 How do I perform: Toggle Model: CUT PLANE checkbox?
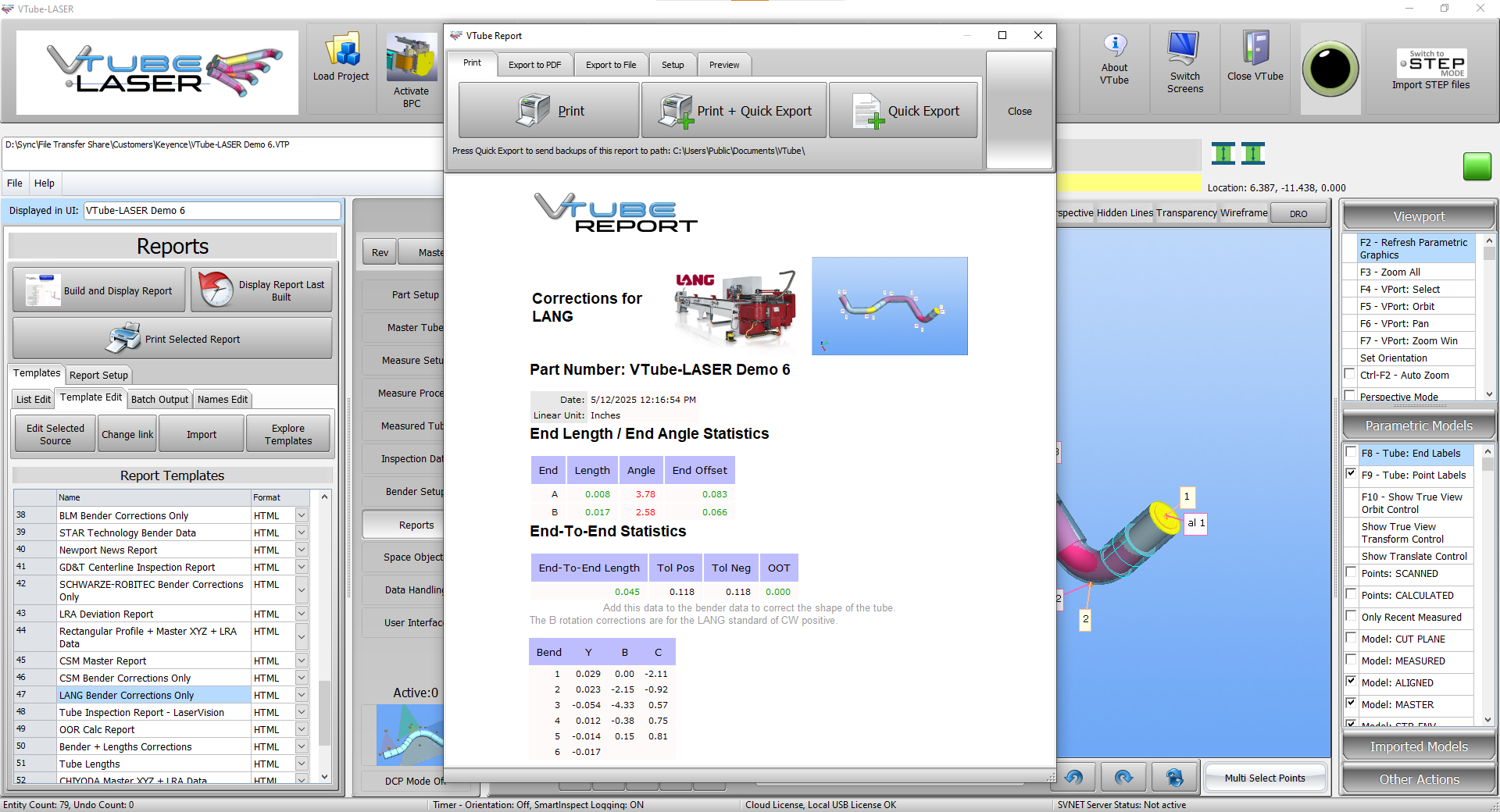[x=1351, y=638]
